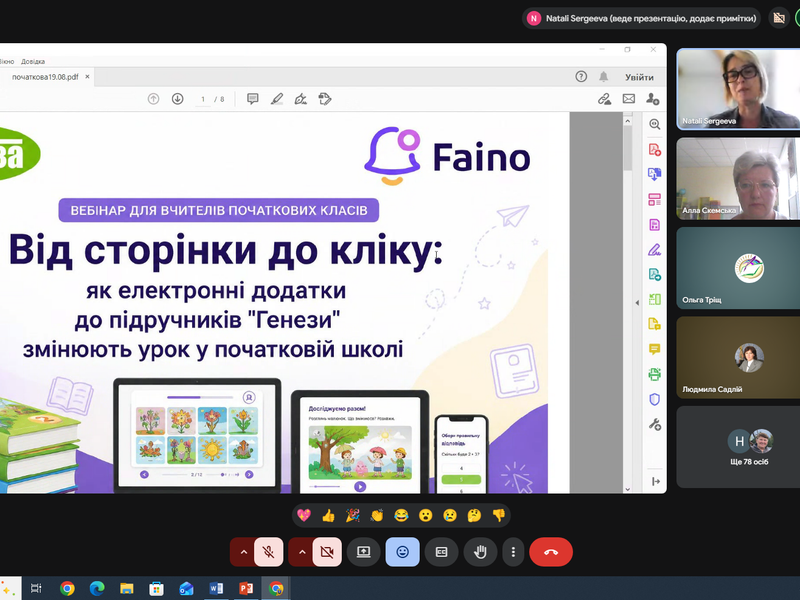Select the add comment note tool
Image resolution: width=800 pixels, height=600 pixels.
[x=253, y=99]
